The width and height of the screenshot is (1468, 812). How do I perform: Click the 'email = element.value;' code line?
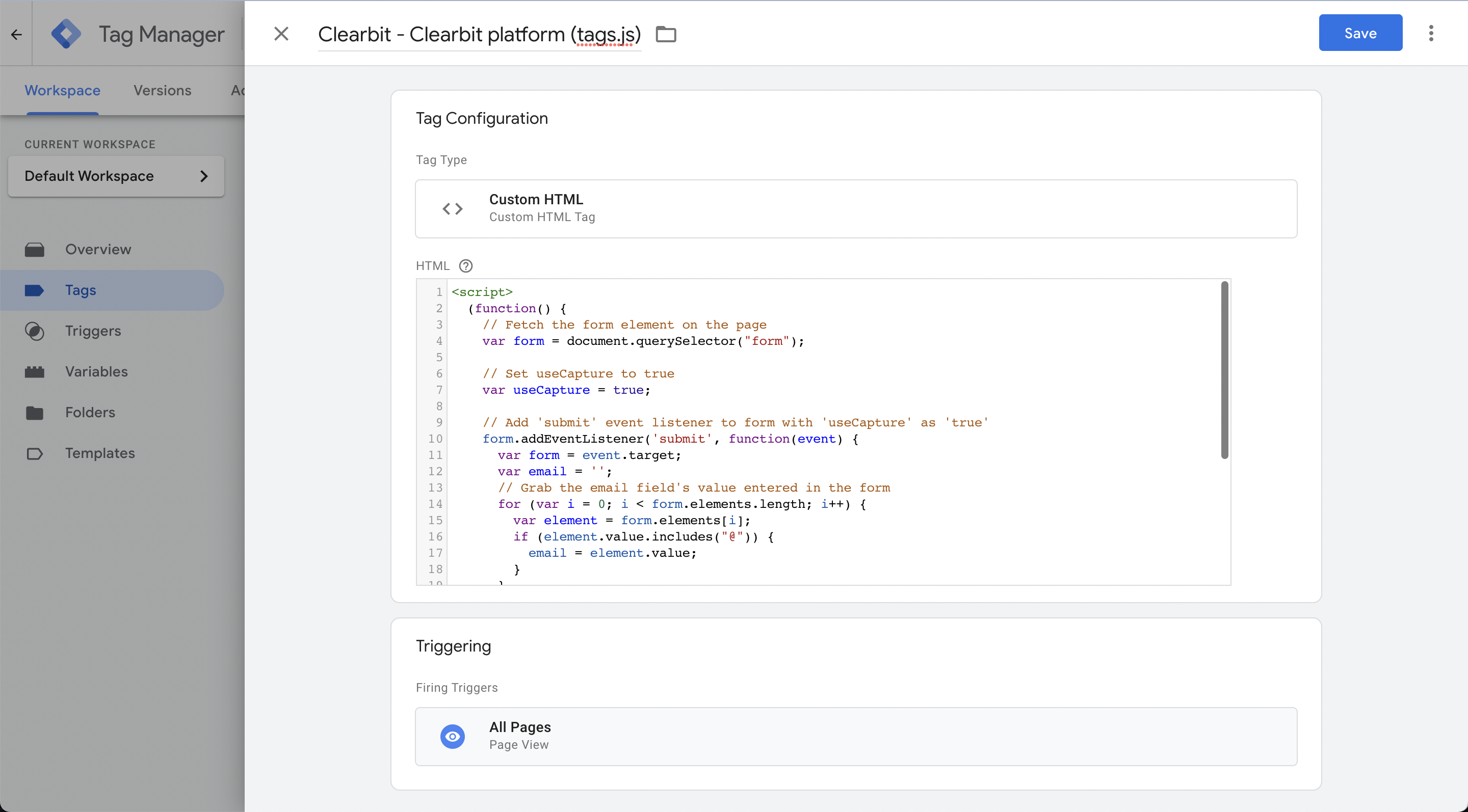pos(612,553)
